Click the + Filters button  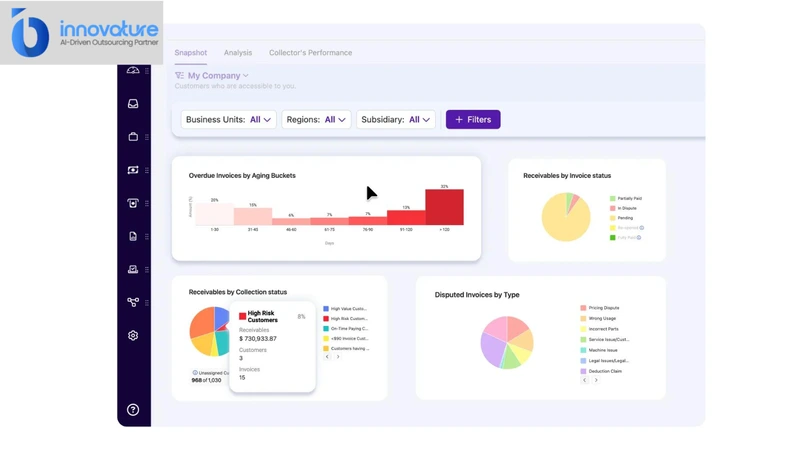click(x=473, y=119)
